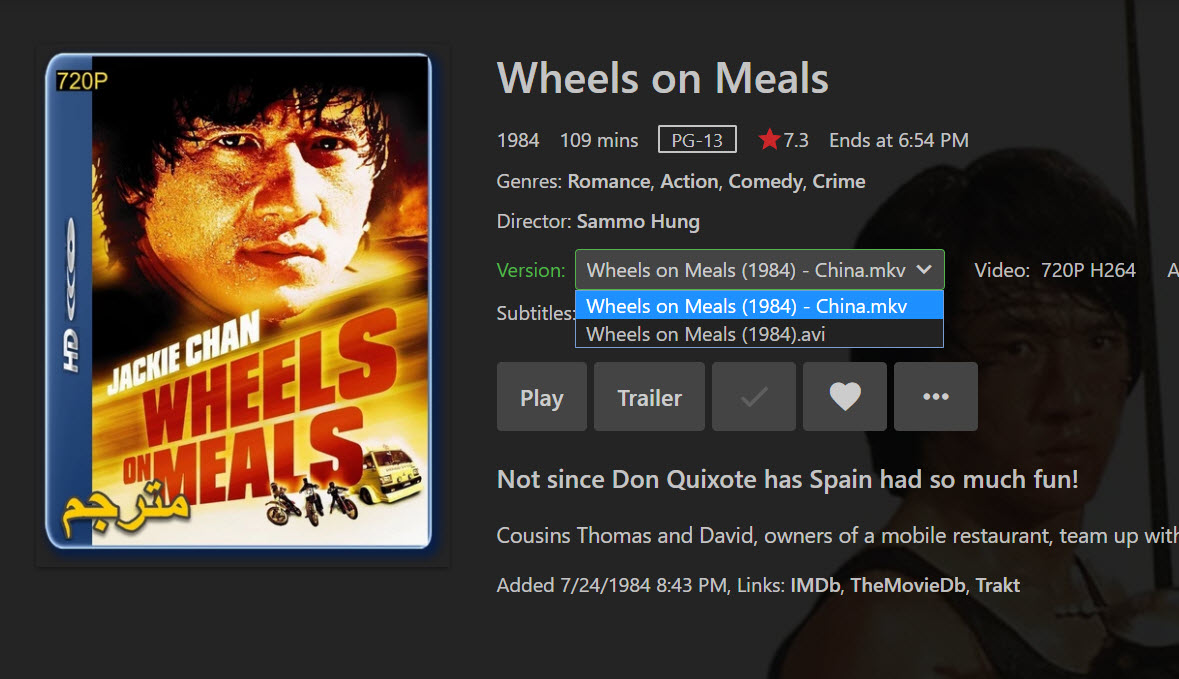Browse the Action genre

pyautogui.click(x=689, y=182)
